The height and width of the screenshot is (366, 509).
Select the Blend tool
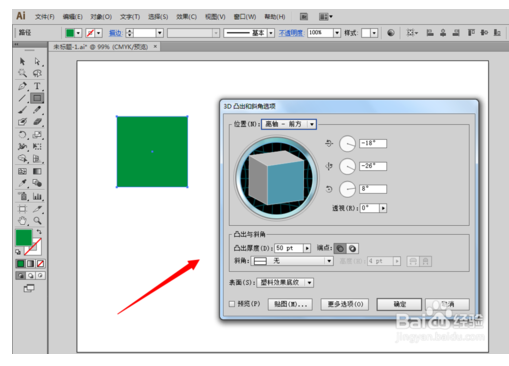click(x=37, y=183)
